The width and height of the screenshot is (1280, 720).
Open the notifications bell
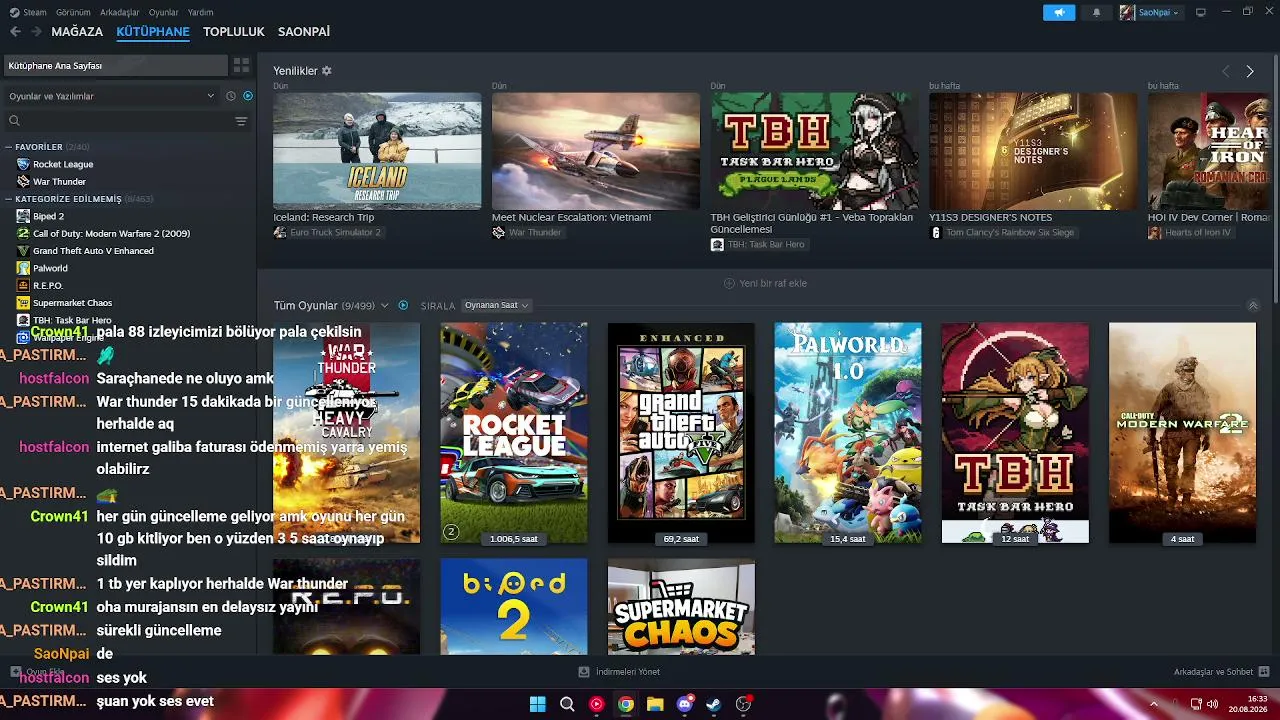1097,12
